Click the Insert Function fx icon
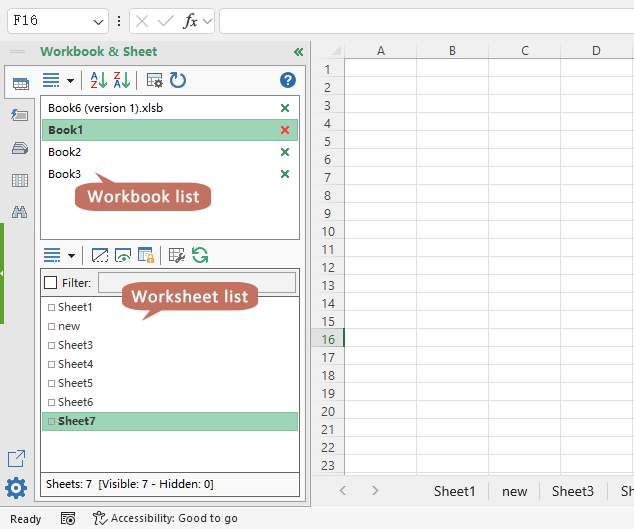The image size is (634, 529). click(x=190, y=21)
